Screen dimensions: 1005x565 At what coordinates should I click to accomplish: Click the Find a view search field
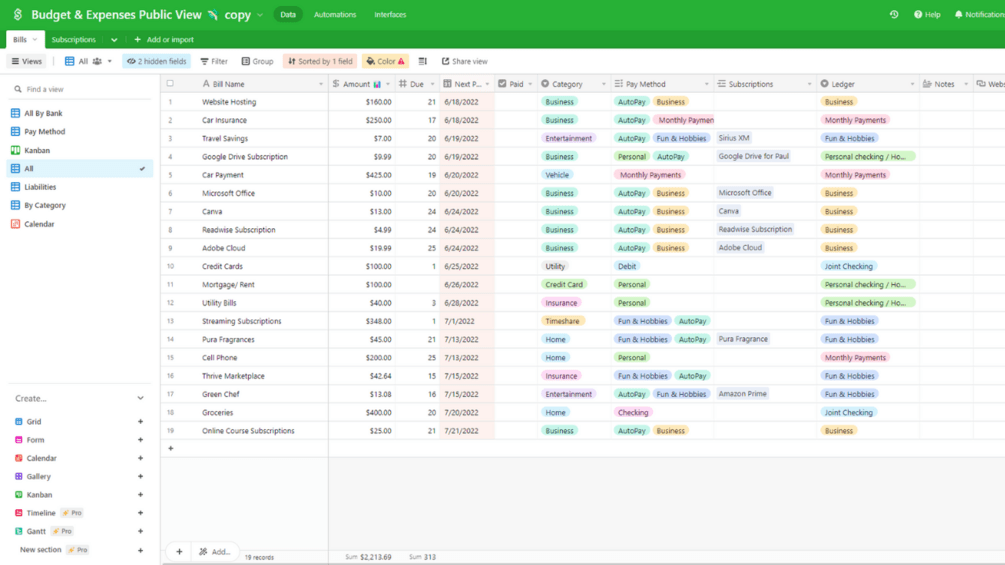(80, 89)
